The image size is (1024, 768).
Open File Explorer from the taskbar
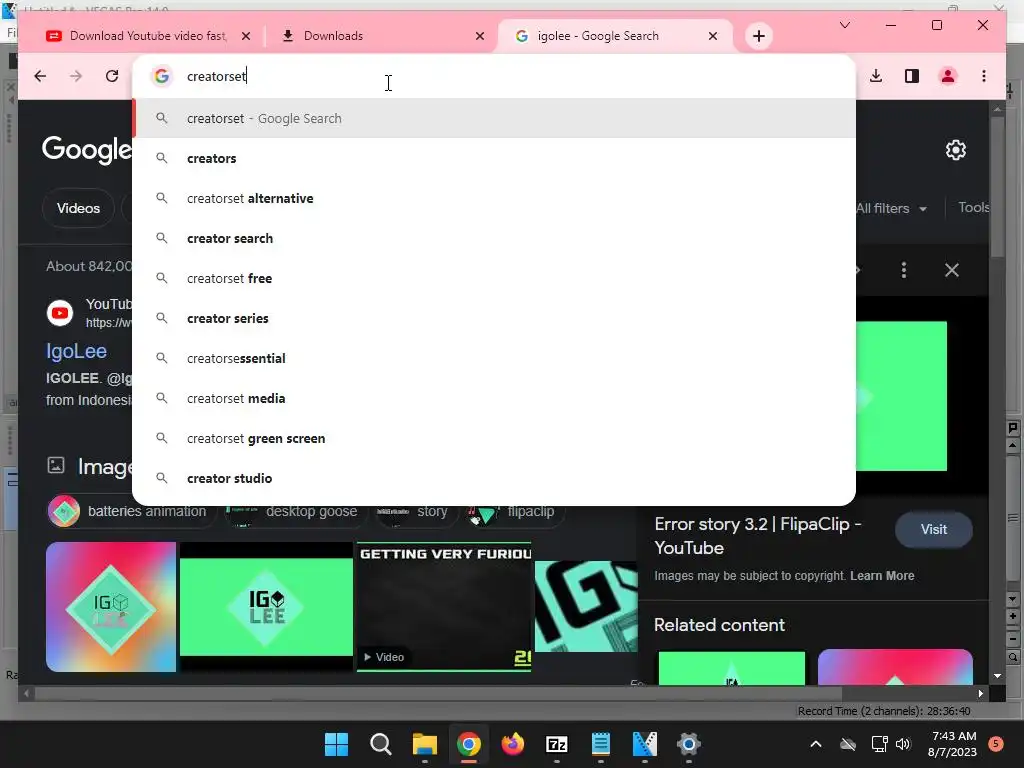click(424, 744)
